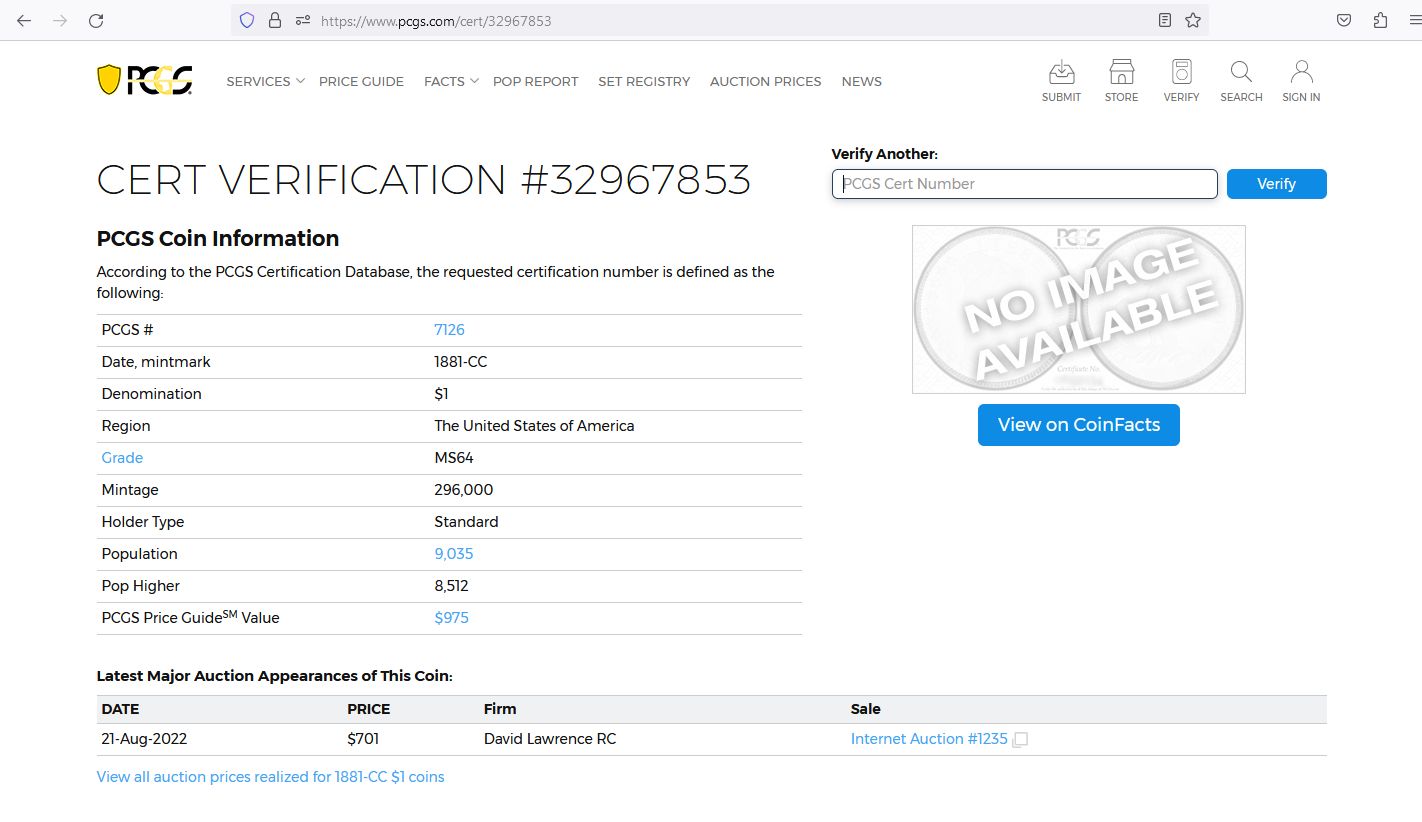The image size is (1422, 822).
Task: Click the blue Verify button
Action: [1276, 184]
